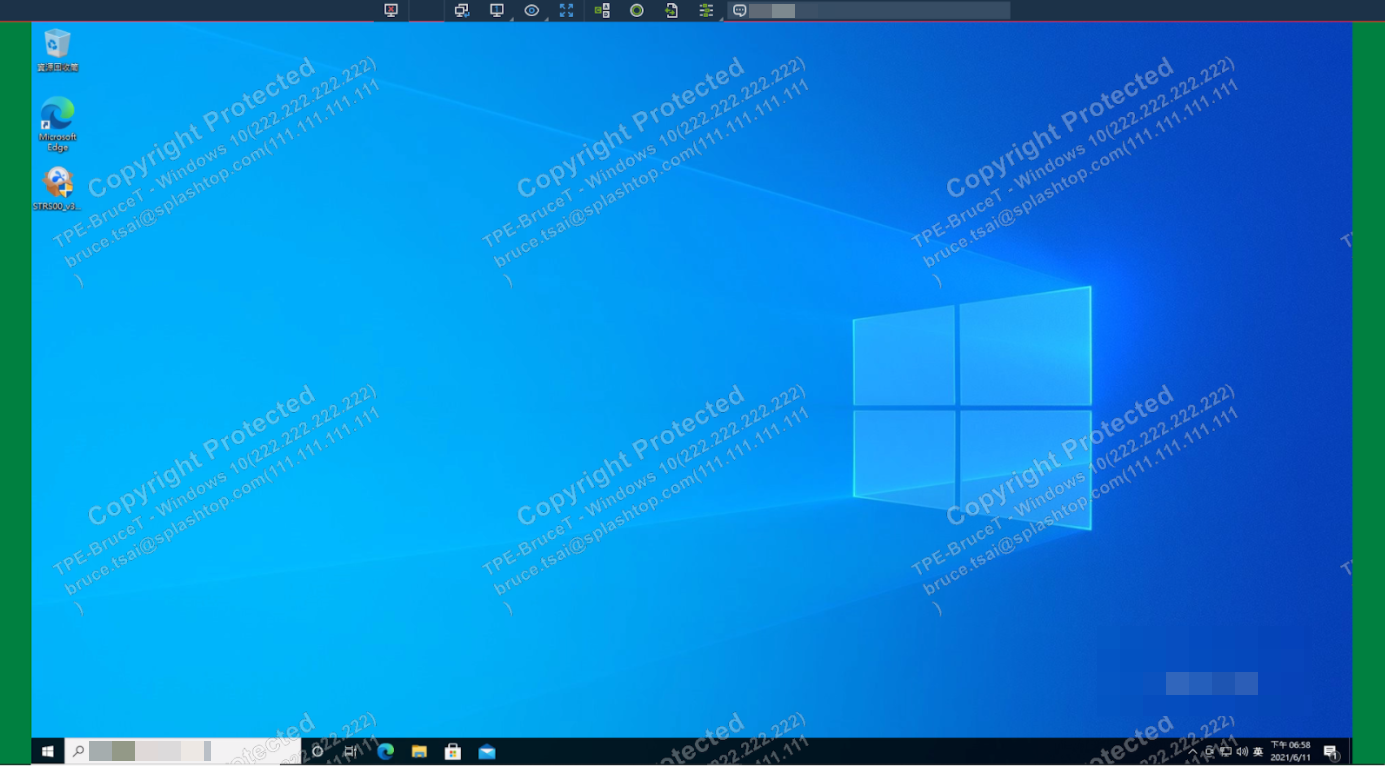Open the chat bubble icon in toolbar
This screenshot has width=1385, height=766.
point(740,10)
